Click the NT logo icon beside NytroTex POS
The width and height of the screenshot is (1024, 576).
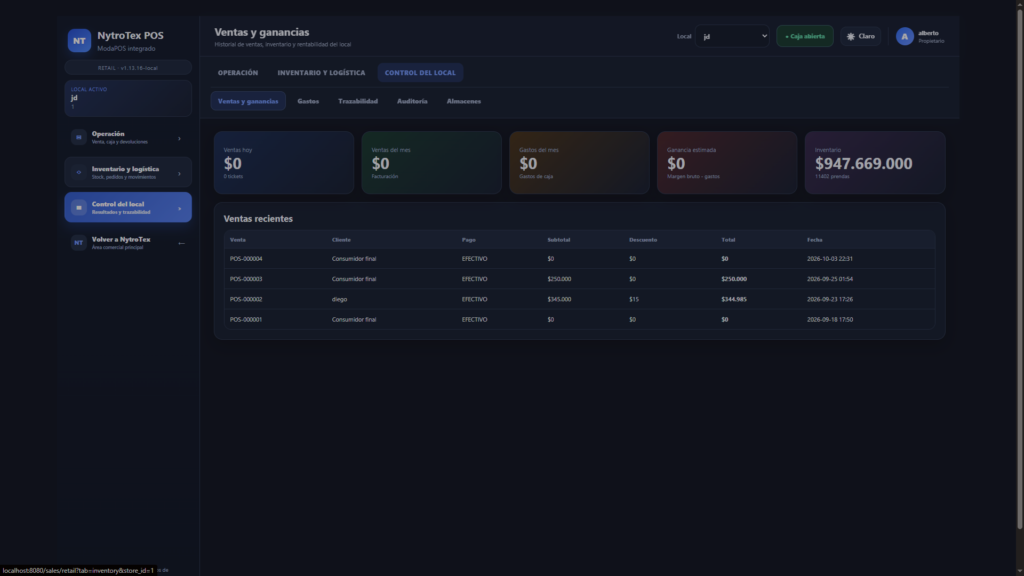pyautogui.click(x=79, y=40)
